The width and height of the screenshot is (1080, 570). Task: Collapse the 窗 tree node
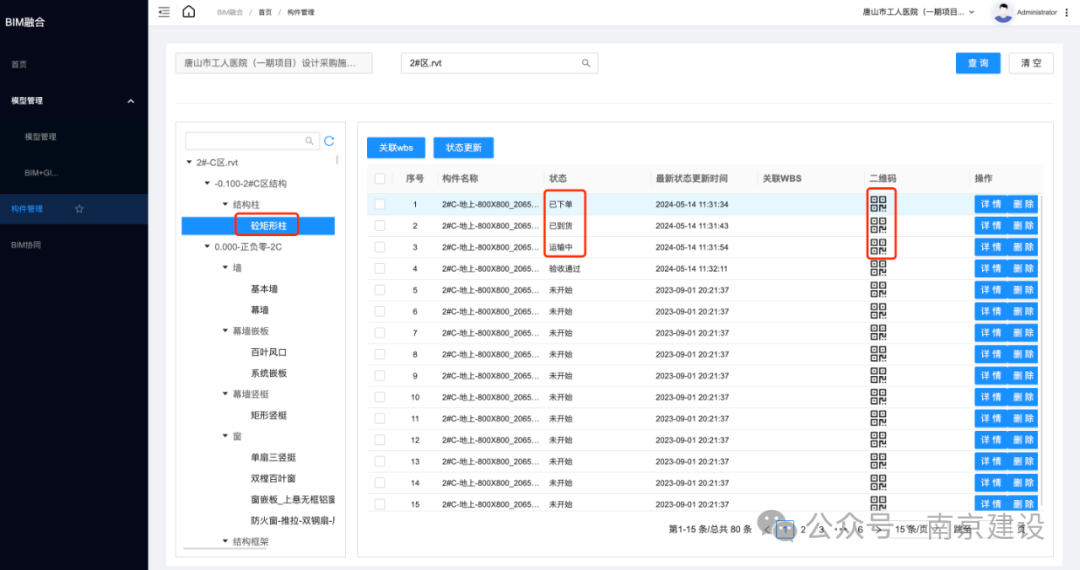225,436
